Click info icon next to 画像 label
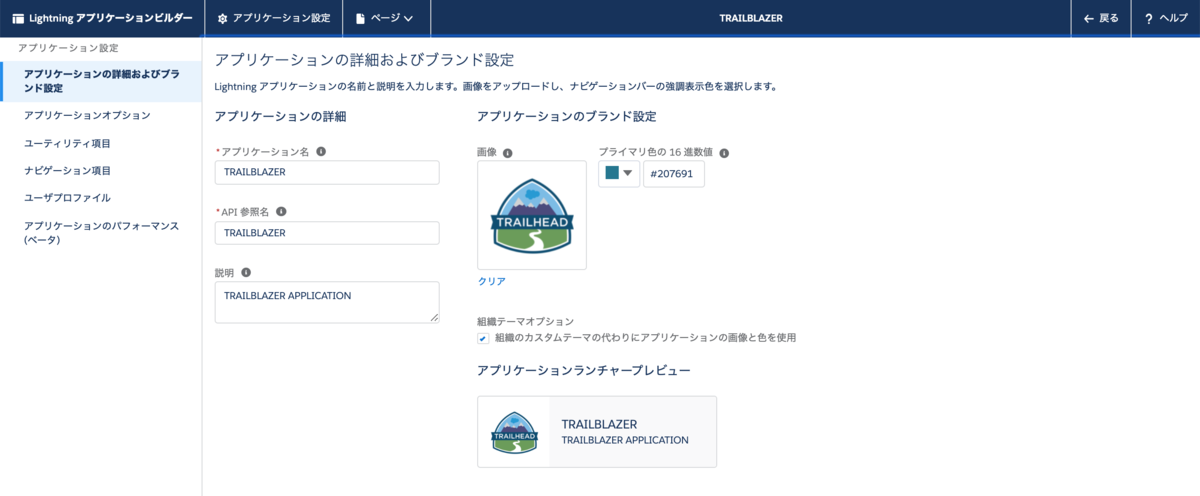Screen dimensions: 1200x496 tap(508, 153)
